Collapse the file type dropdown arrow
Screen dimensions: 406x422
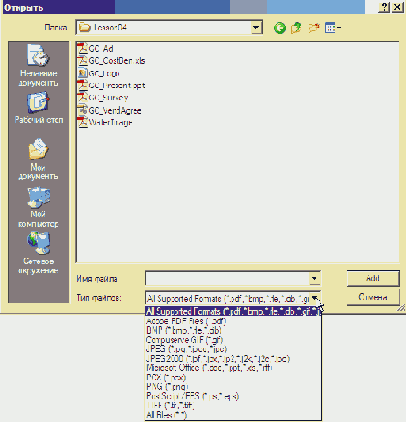pos(315,298)
